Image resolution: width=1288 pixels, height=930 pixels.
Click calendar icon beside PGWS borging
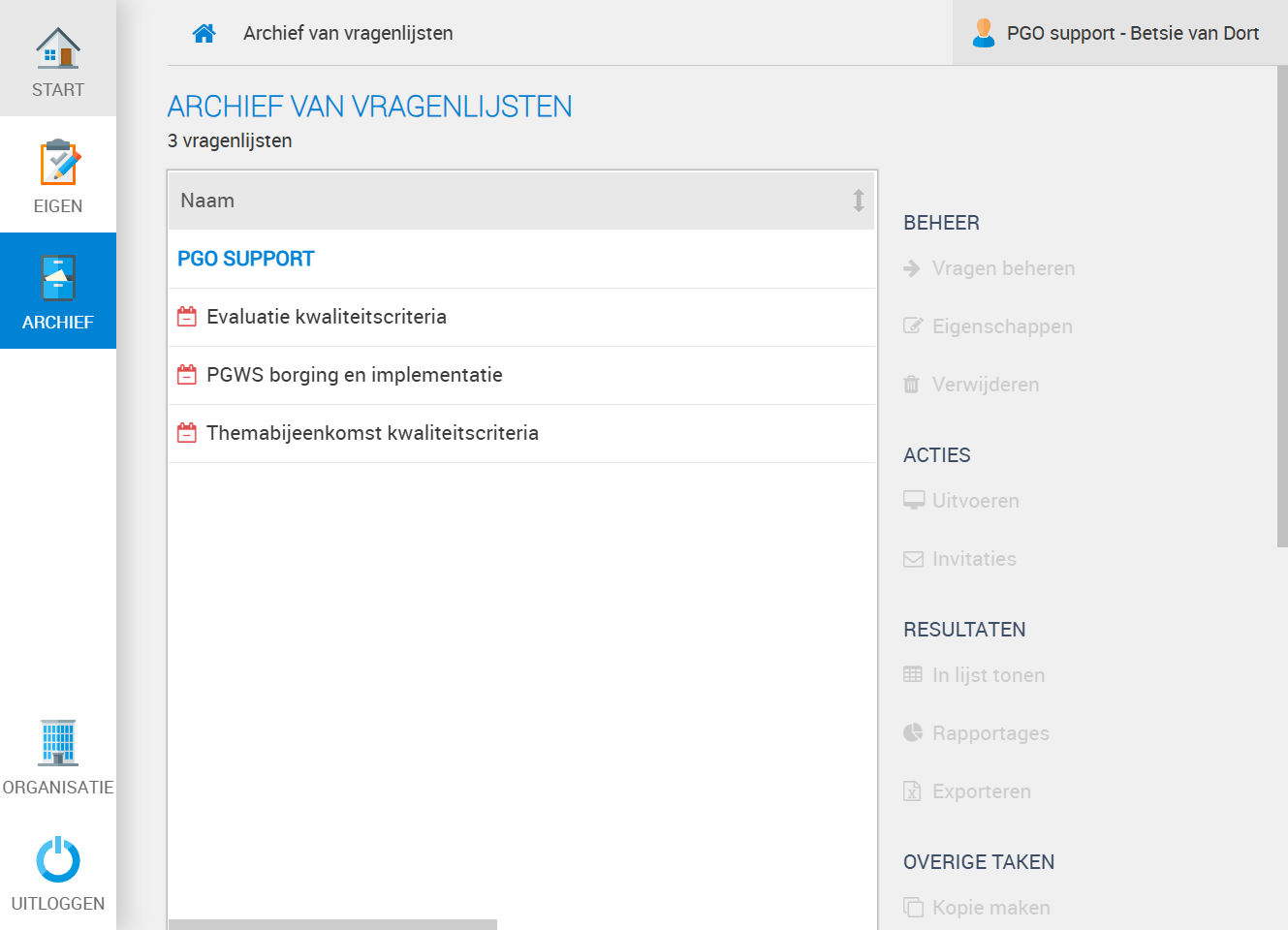tap(187, 375)
